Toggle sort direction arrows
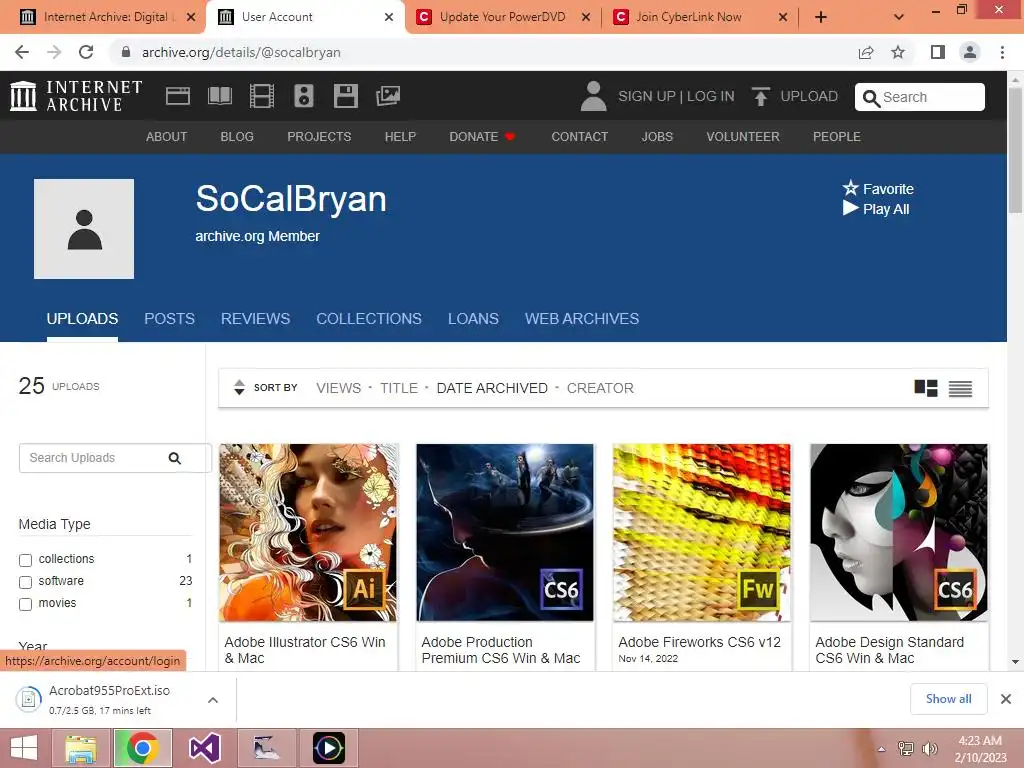The width and height of the screenshot is (1024, 768). point(239,387)
